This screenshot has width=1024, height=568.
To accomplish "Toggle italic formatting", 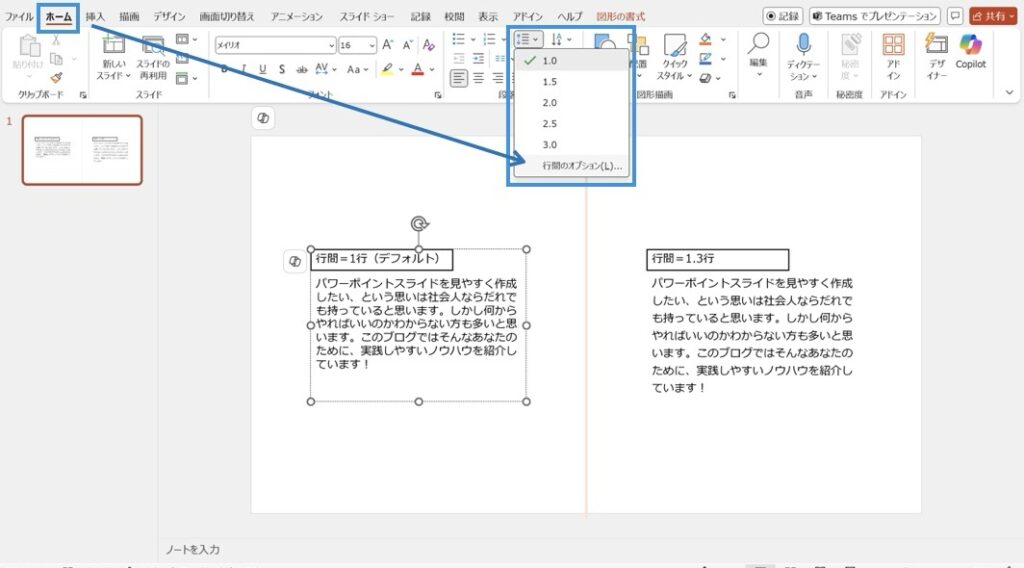I will [244, 69].
